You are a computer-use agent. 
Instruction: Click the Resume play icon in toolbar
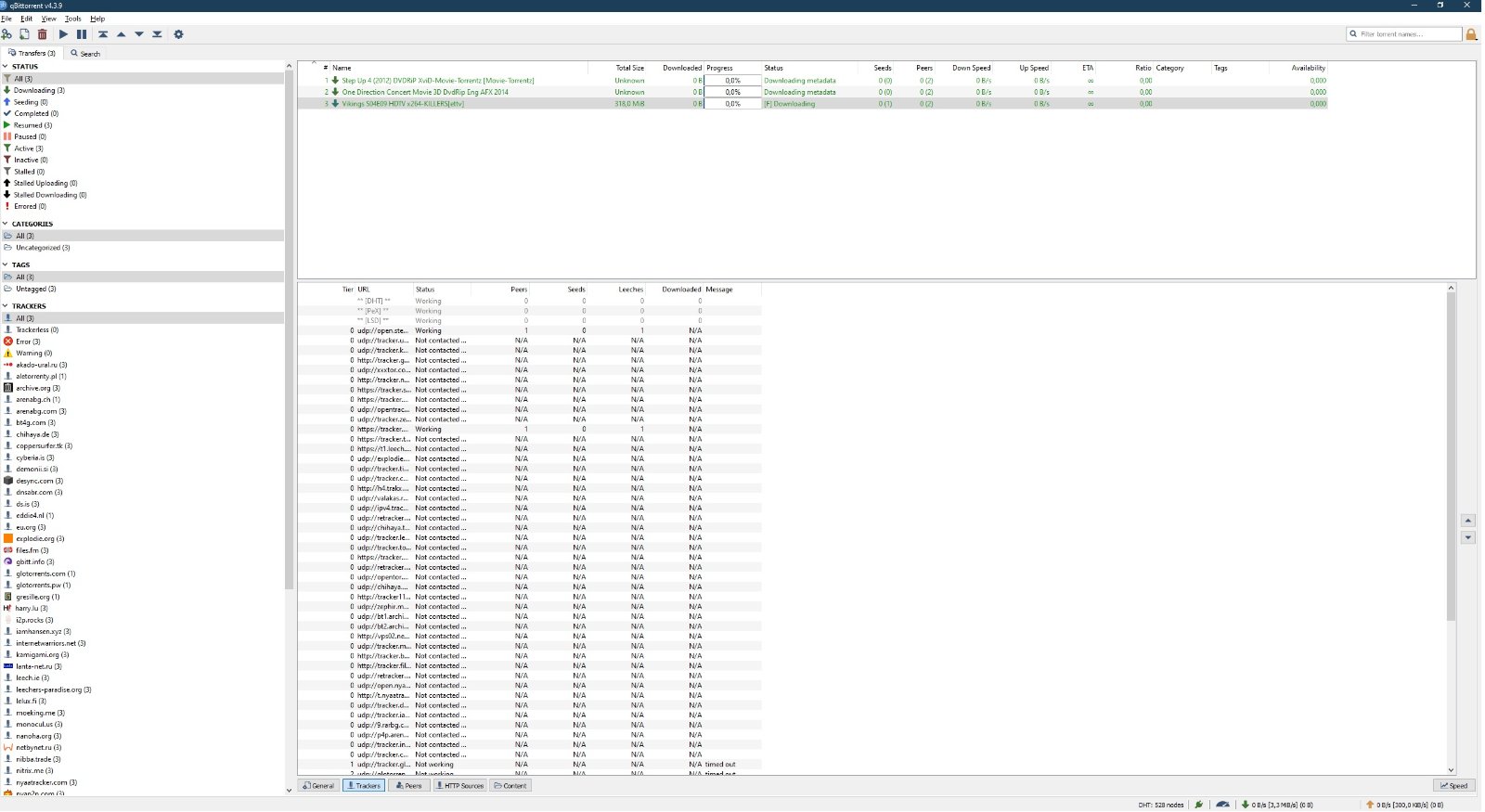(x=63, y=34)
